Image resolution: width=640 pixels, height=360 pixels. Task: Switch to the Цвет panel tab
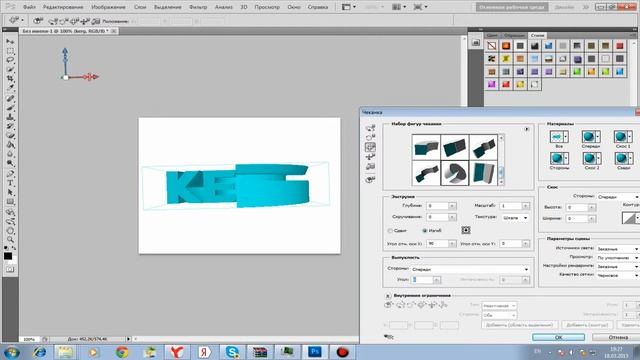click(492, 36)
